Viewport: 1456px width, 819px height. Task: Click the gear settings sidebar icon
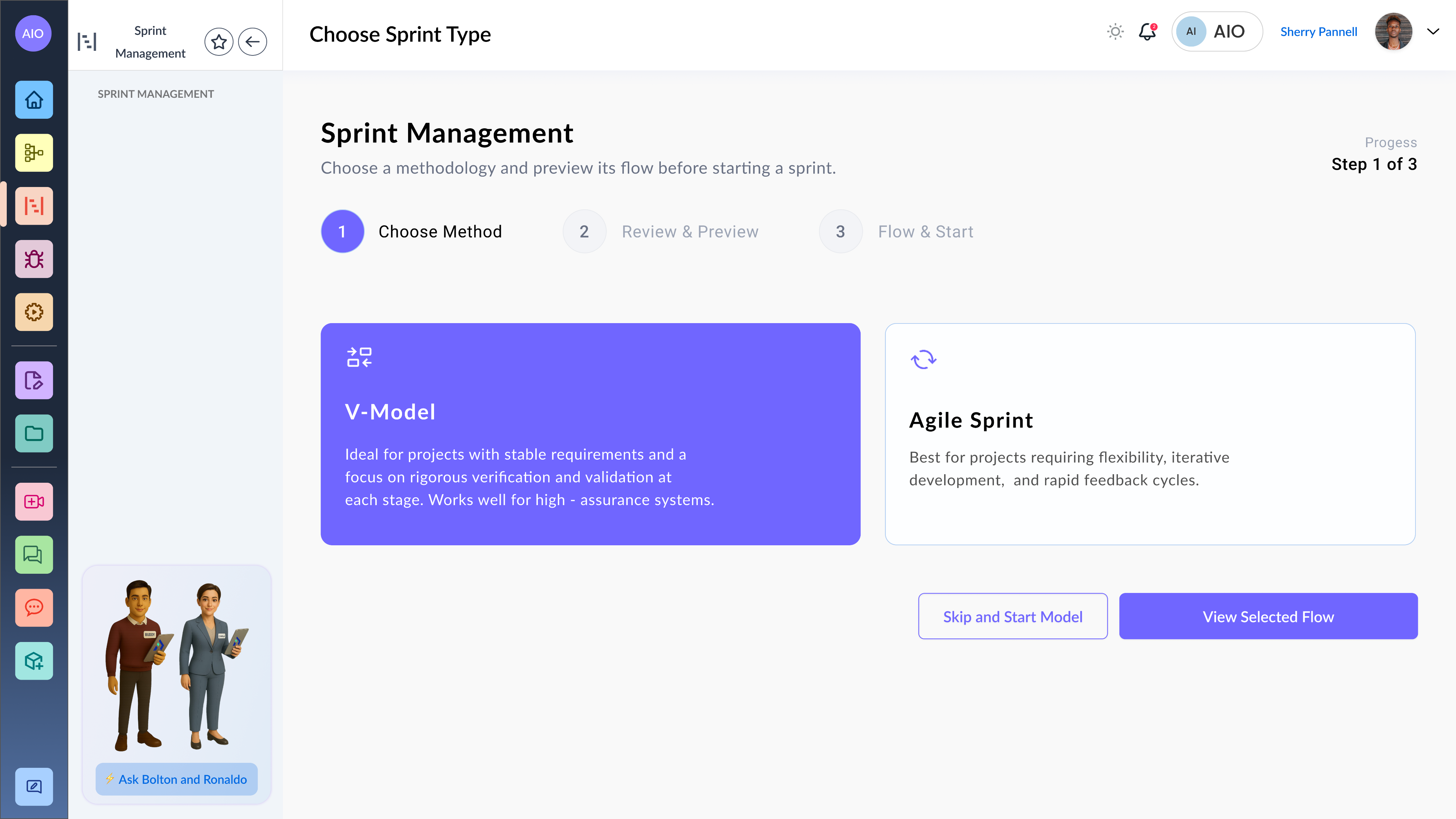coord(34,312)
